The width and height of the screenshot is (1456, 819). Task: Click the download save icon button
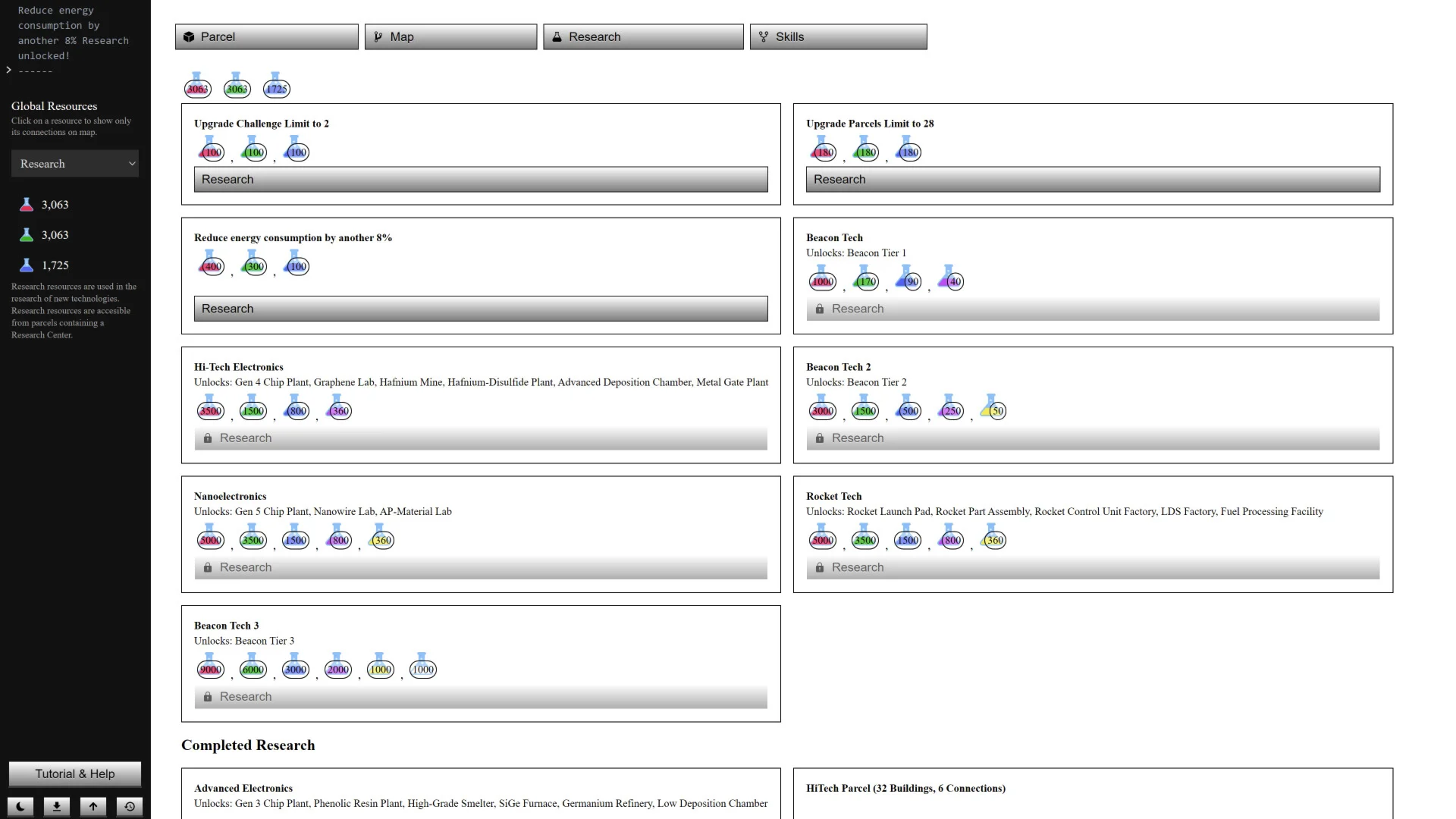click(57, 806)
